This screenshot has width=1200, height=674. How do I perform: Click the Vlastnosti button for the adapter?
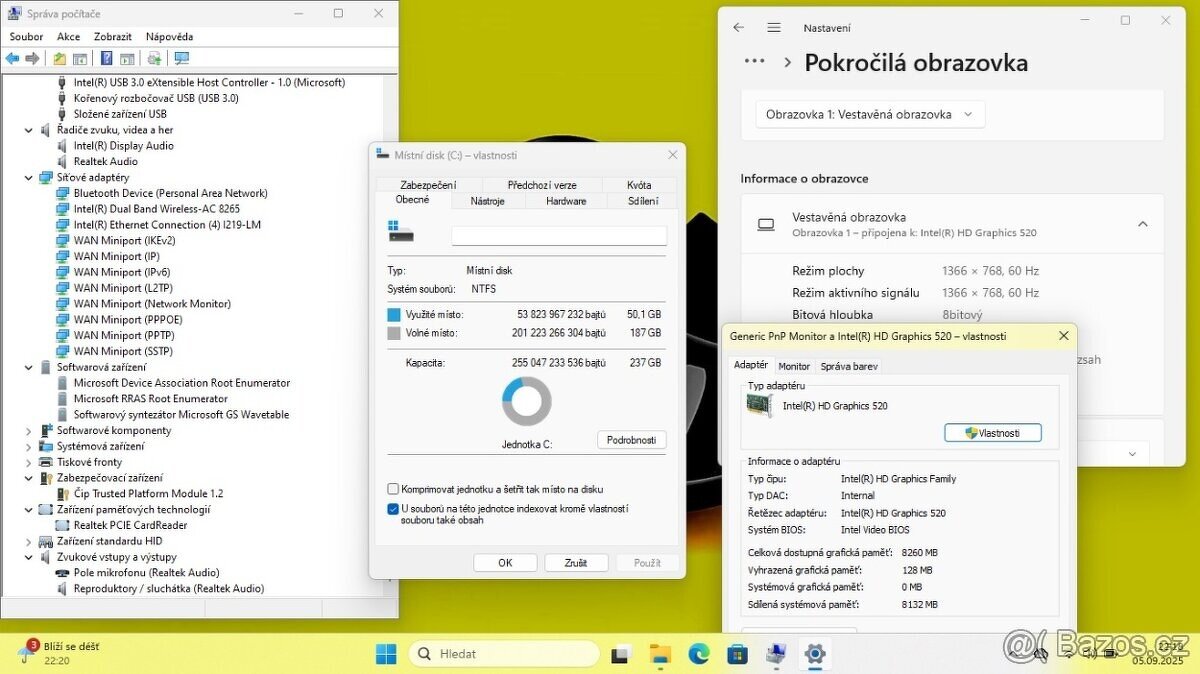tap(992, 432)
